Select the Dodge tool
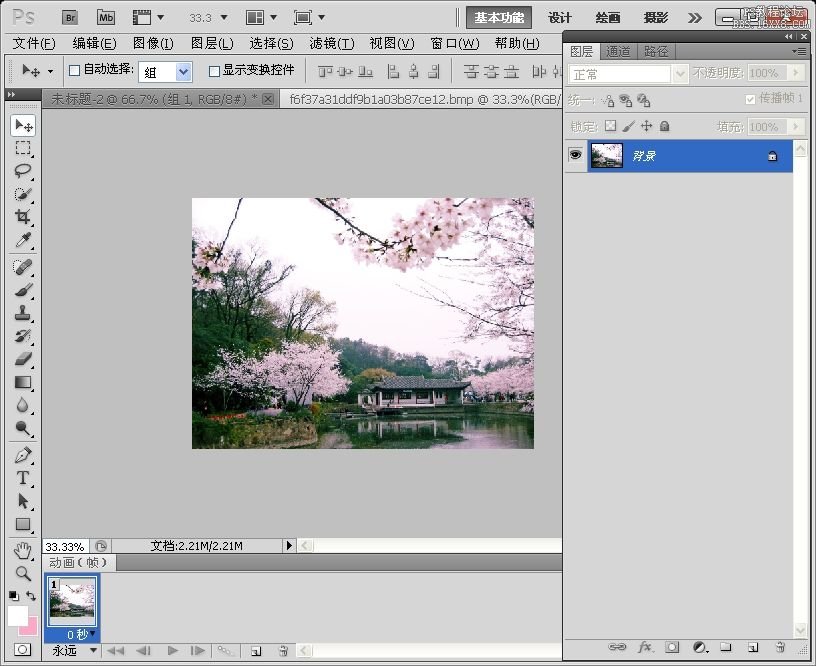 (x=23, y=428)
